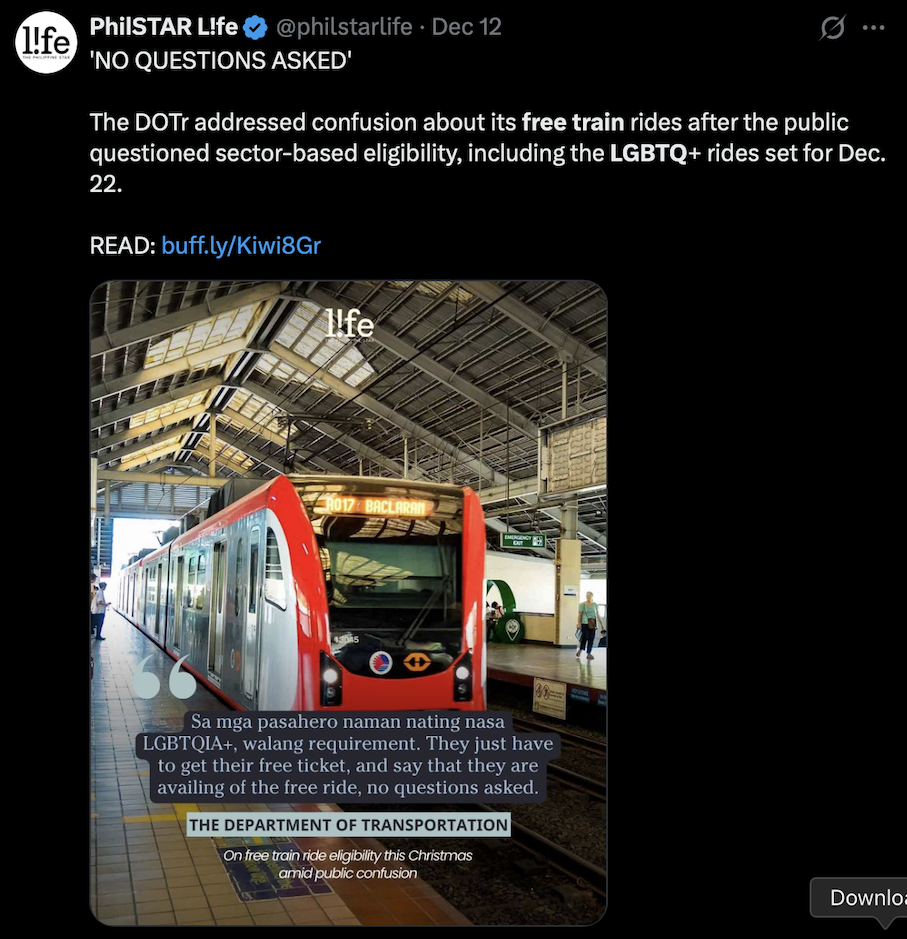
Task: Click the blue verified badge
Action: point(256,28)
